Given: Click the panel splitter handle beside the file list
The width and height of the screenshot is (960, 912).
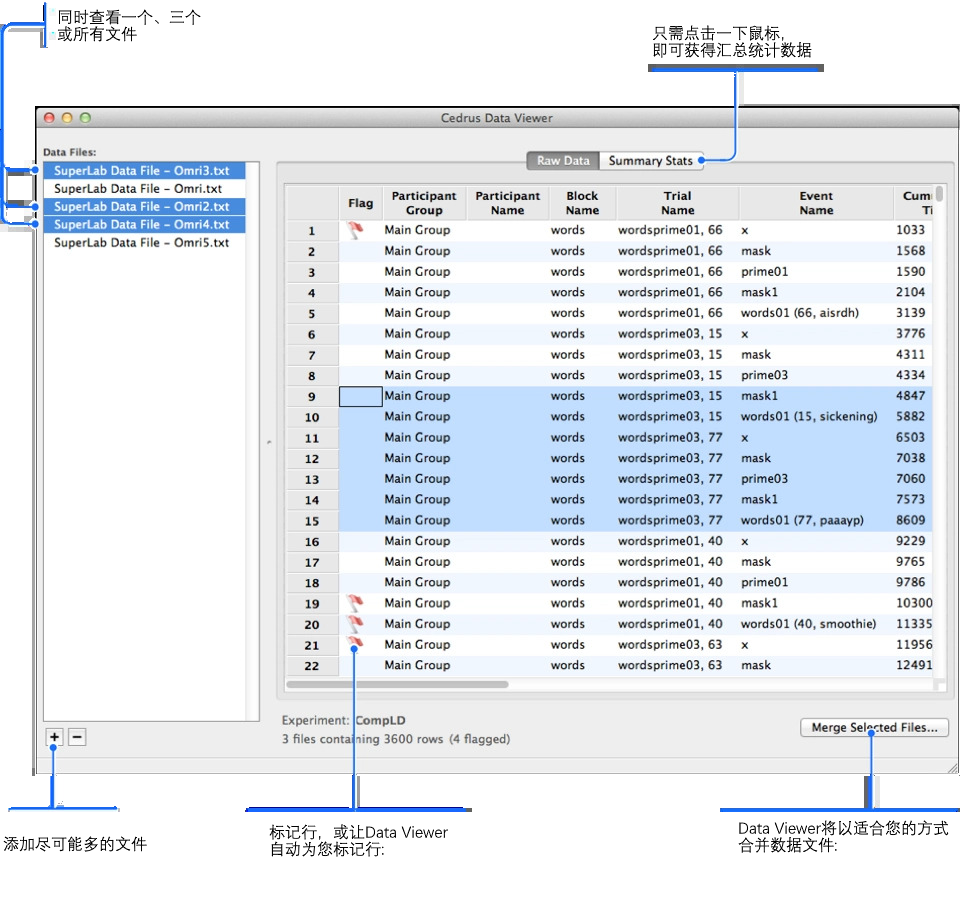Looking at the screenshot, I should (x=269, y=442).
